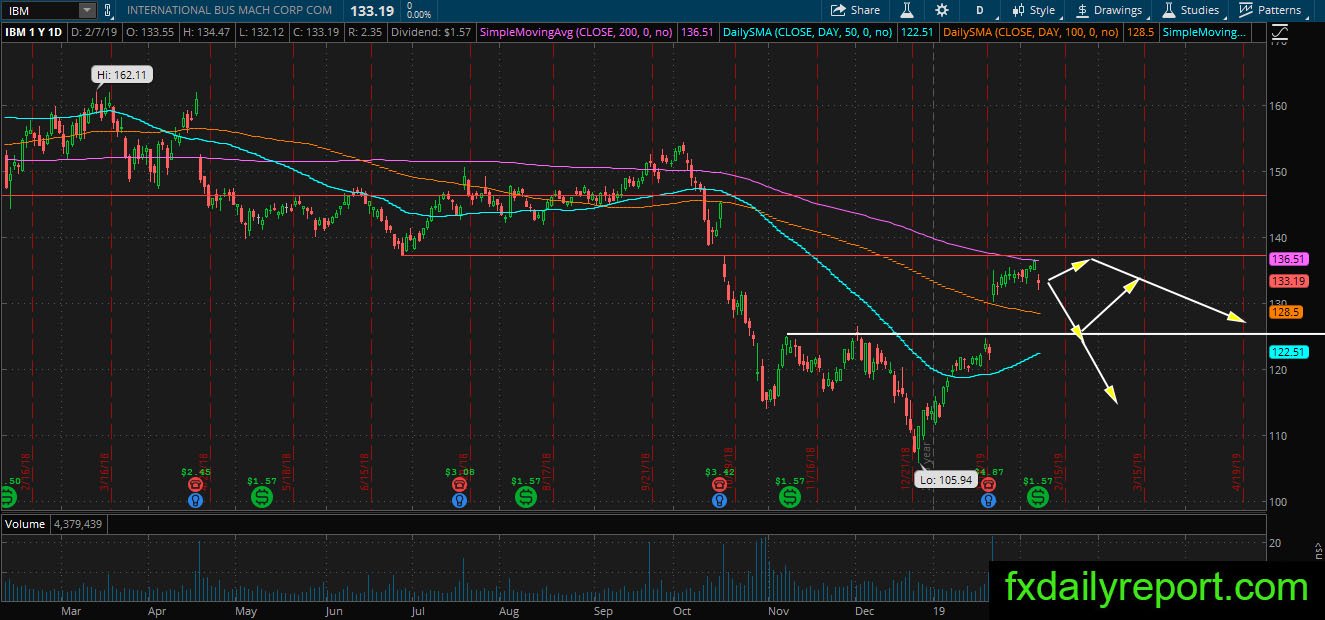Click the November $1.57 dividend icon
1325x620 pixels.
tap(789, 495)
